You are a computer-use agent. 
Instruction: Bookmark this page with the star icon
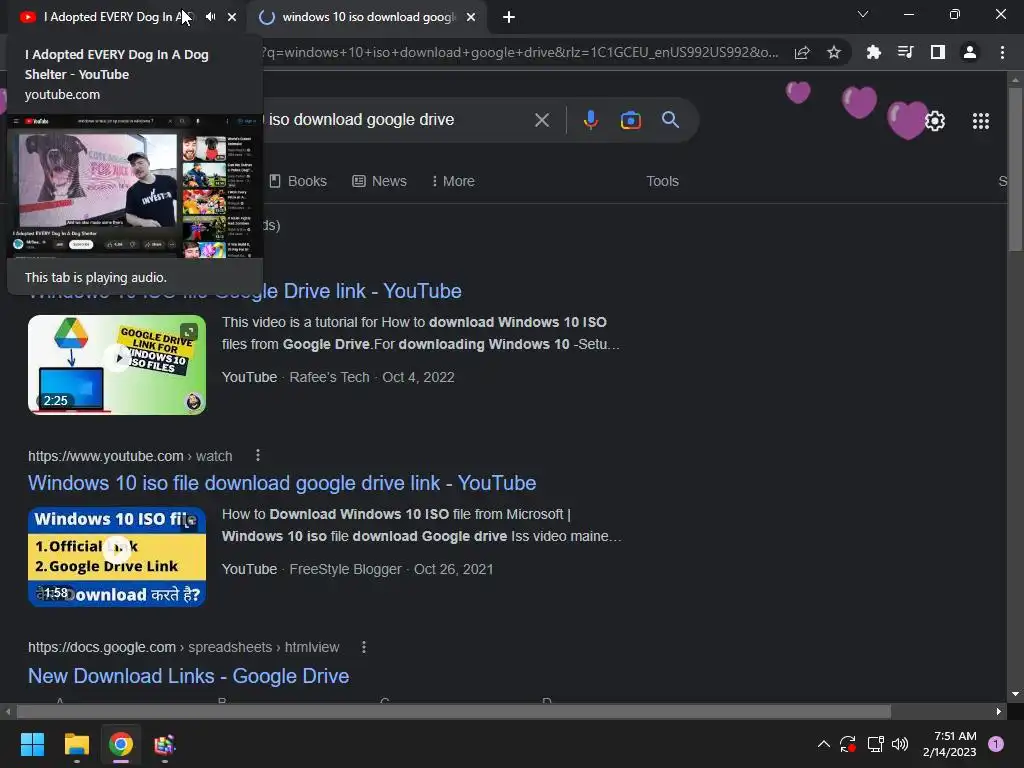point(833,52)
